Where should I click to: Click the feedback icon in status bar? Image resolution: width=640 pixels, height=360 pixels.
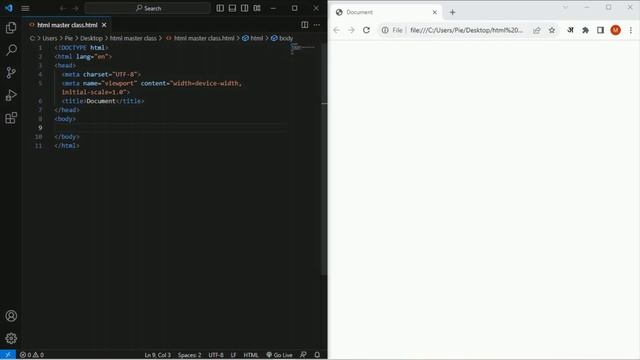(303, 355)
